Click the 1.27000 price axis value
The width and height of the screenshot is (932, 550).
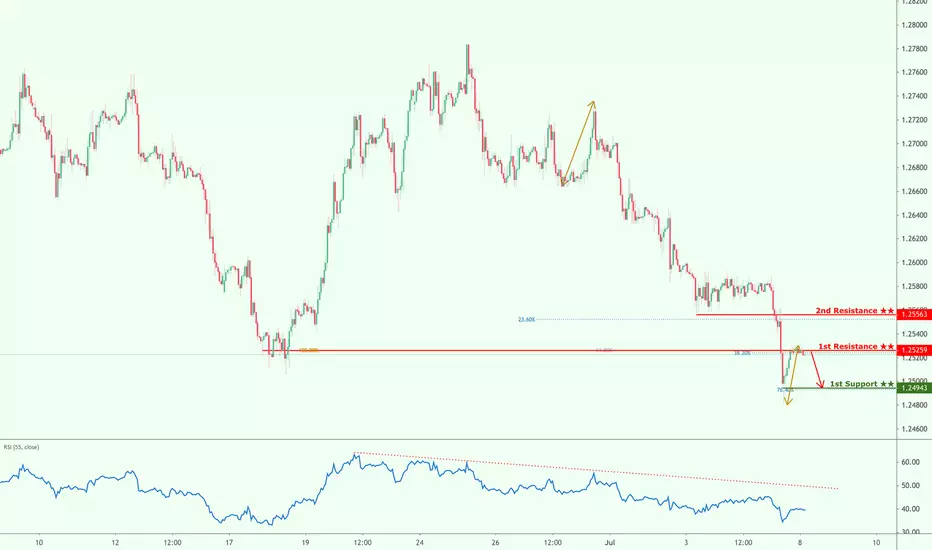[x=914, y=144]
